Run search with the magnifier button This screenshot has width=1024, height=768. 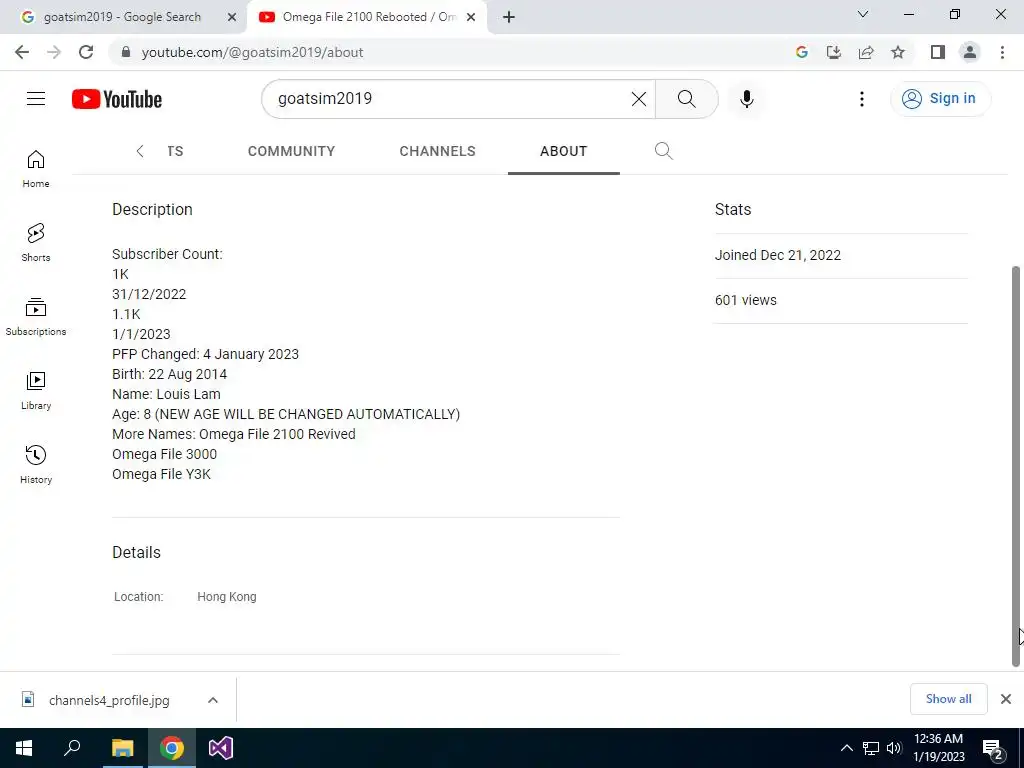click(x=686, y=99)
